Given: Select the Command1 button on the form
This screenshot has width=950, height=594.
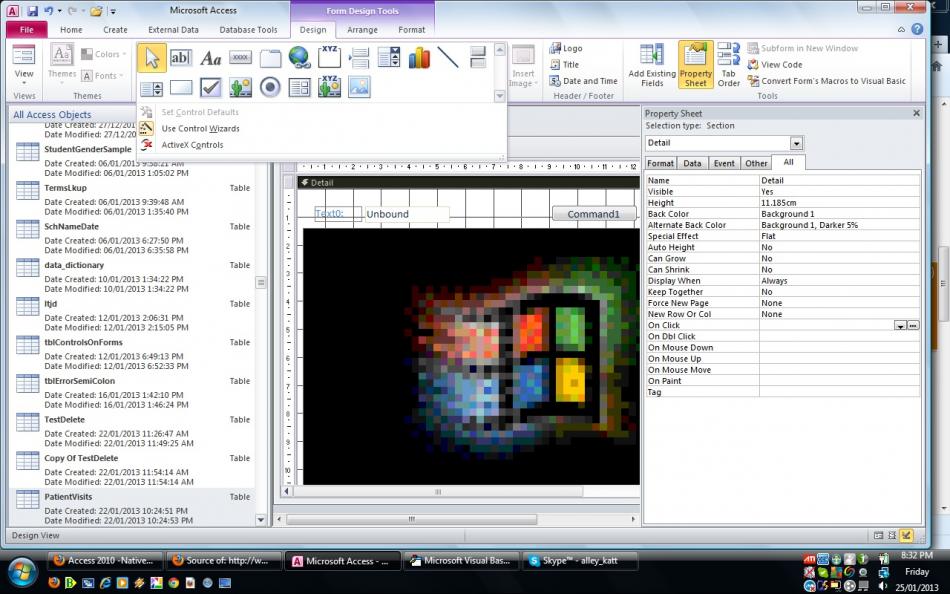Looking at the screenshot, I should coord(594,214).
